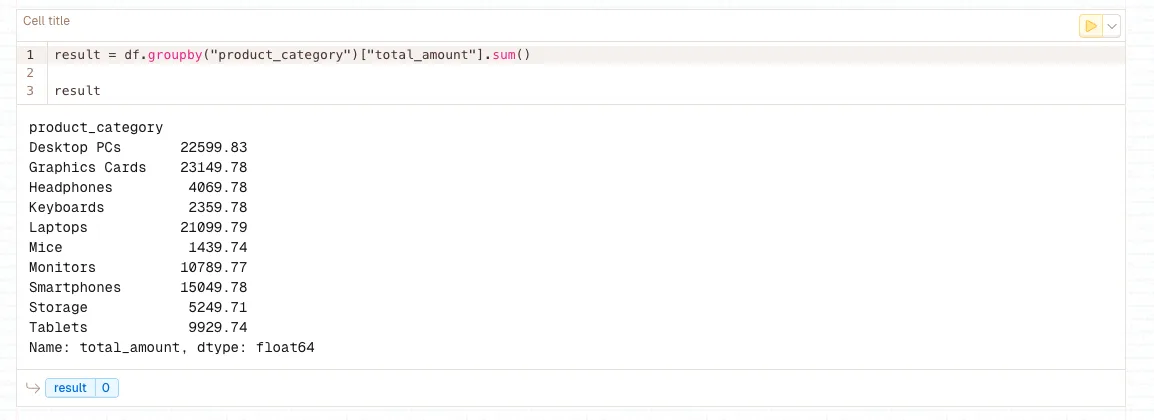This screenshot has height=420, width=1154.
Task: Click the Graphics Cards output row
Action: [137, 168]
